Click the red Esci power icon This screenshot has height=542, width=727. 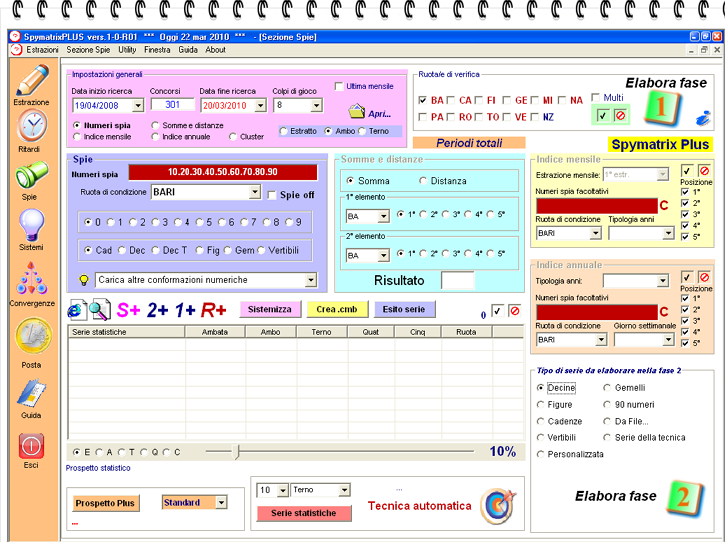[31, 446]
